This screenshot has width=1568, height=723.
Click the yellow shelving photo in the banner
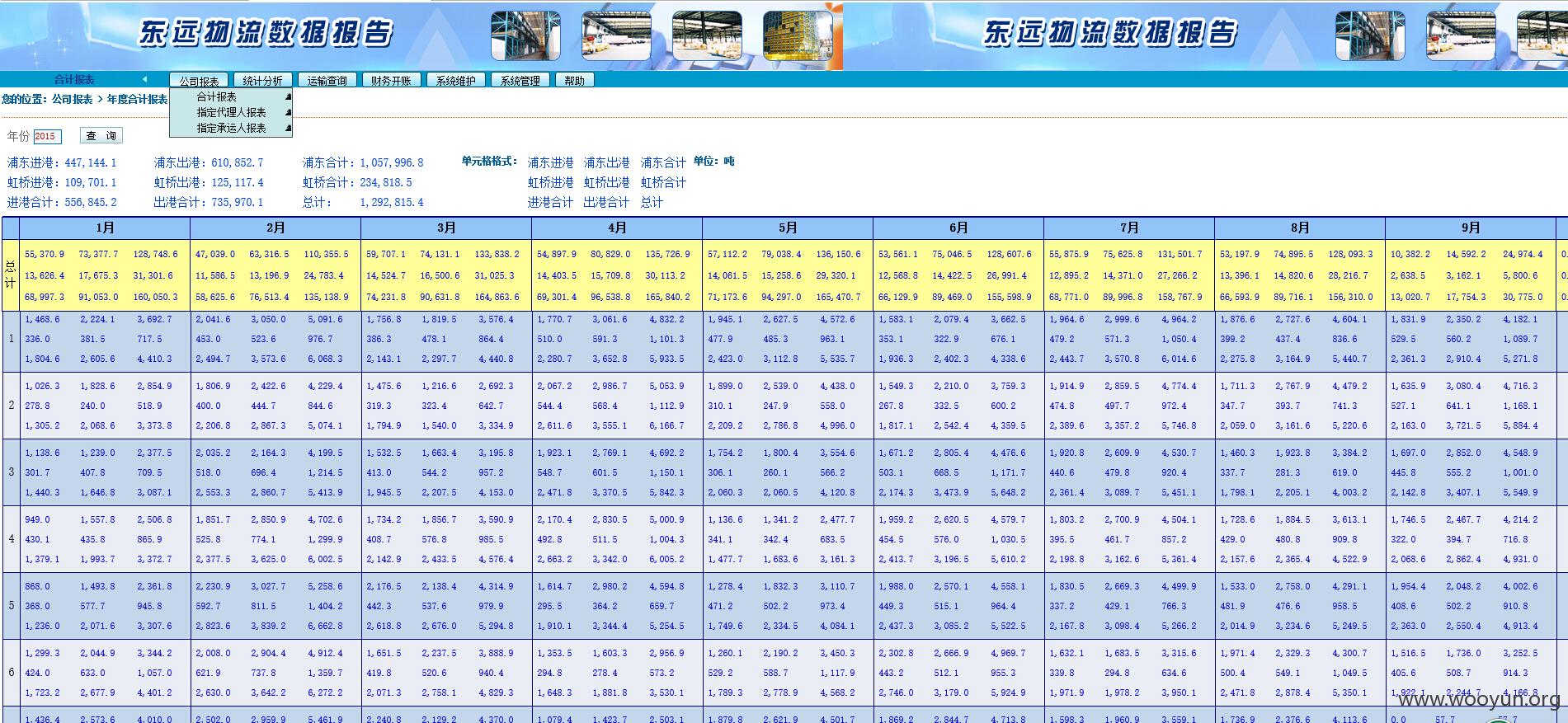[x=798, y=35]
